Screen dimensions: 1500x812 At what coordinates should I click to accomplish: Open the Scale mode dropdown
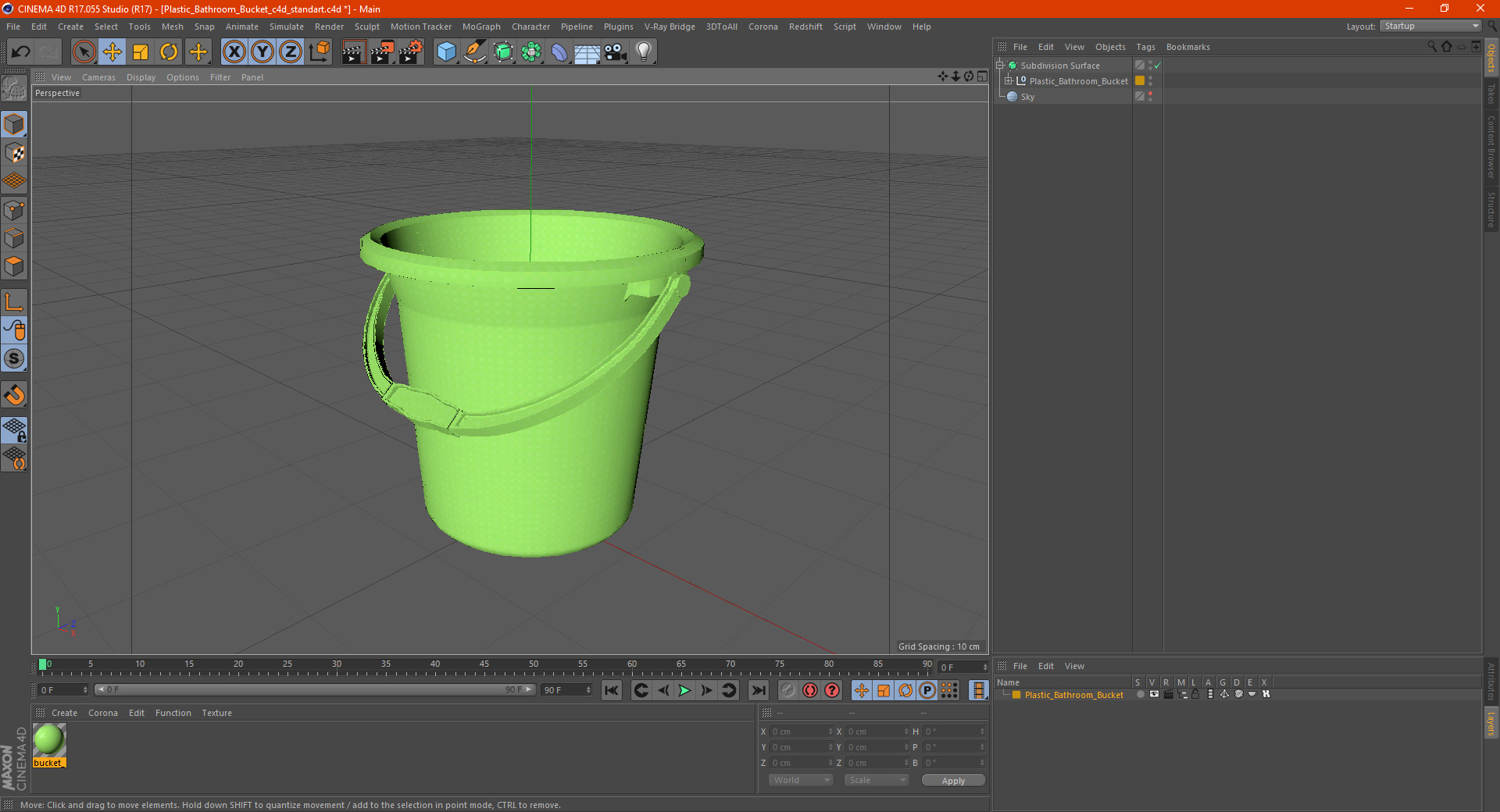coord(877,780)
